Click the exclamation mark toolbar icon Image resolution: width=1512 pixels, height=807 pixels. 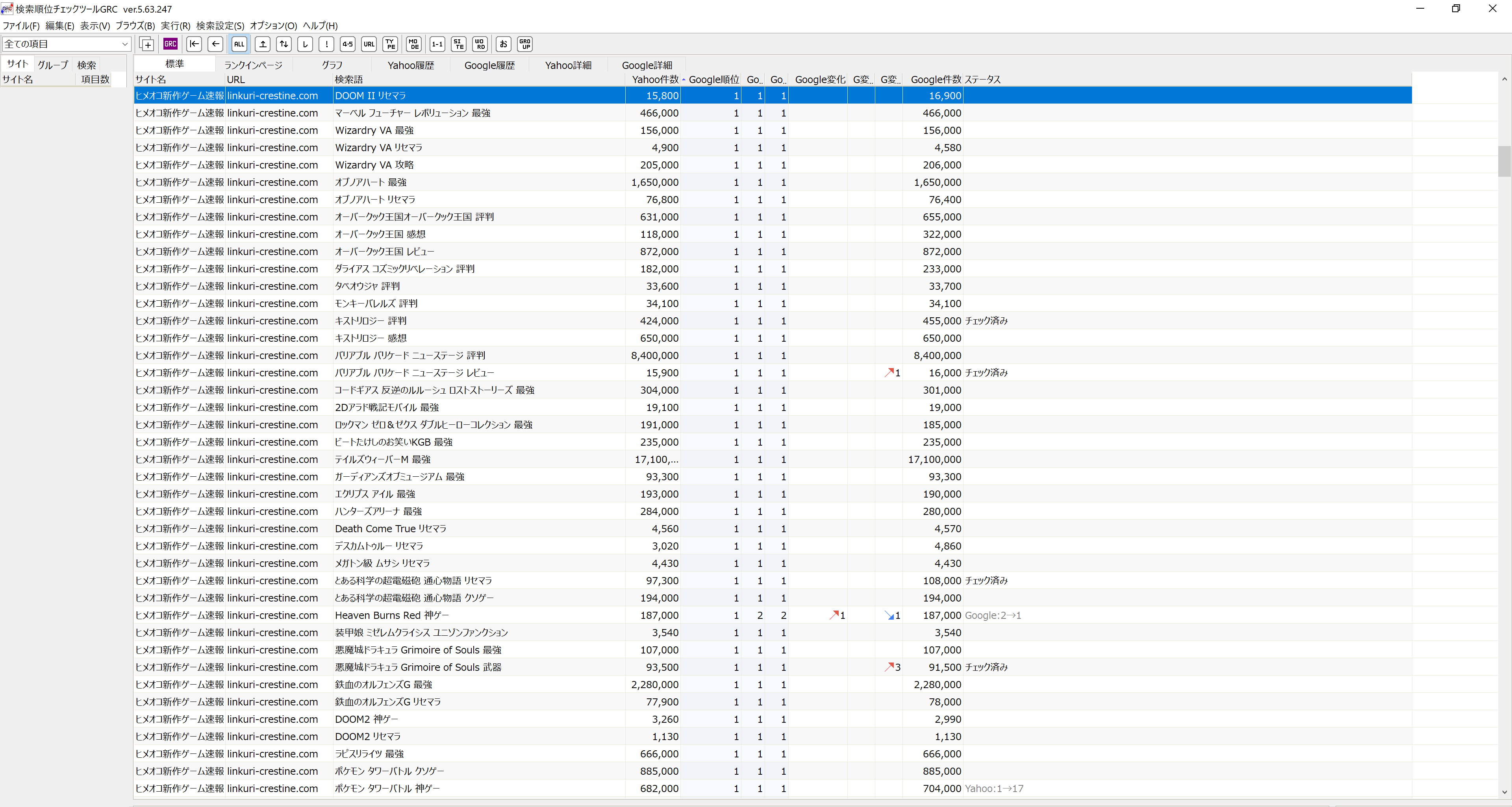[x=327, y=44]
